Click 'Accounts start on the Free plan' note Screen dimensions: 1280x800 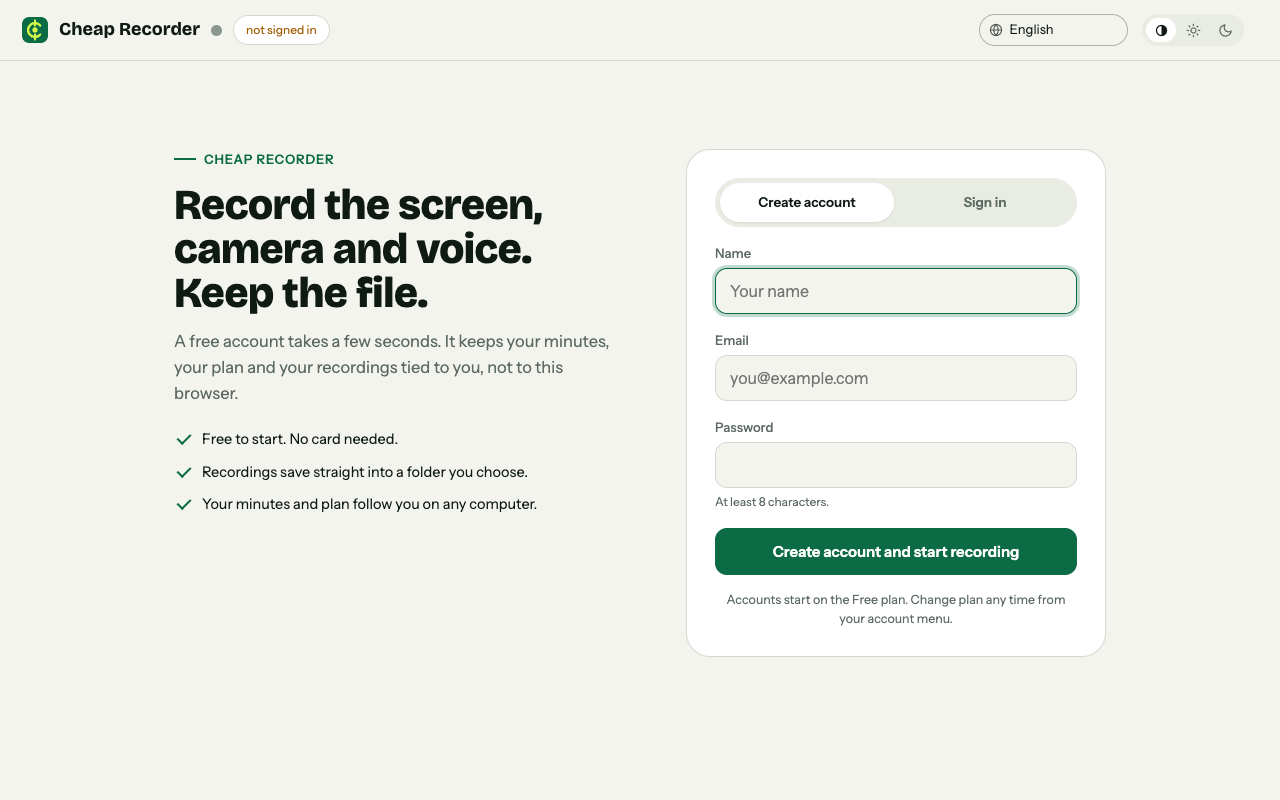pyautogui.click(x=896, y=609)
